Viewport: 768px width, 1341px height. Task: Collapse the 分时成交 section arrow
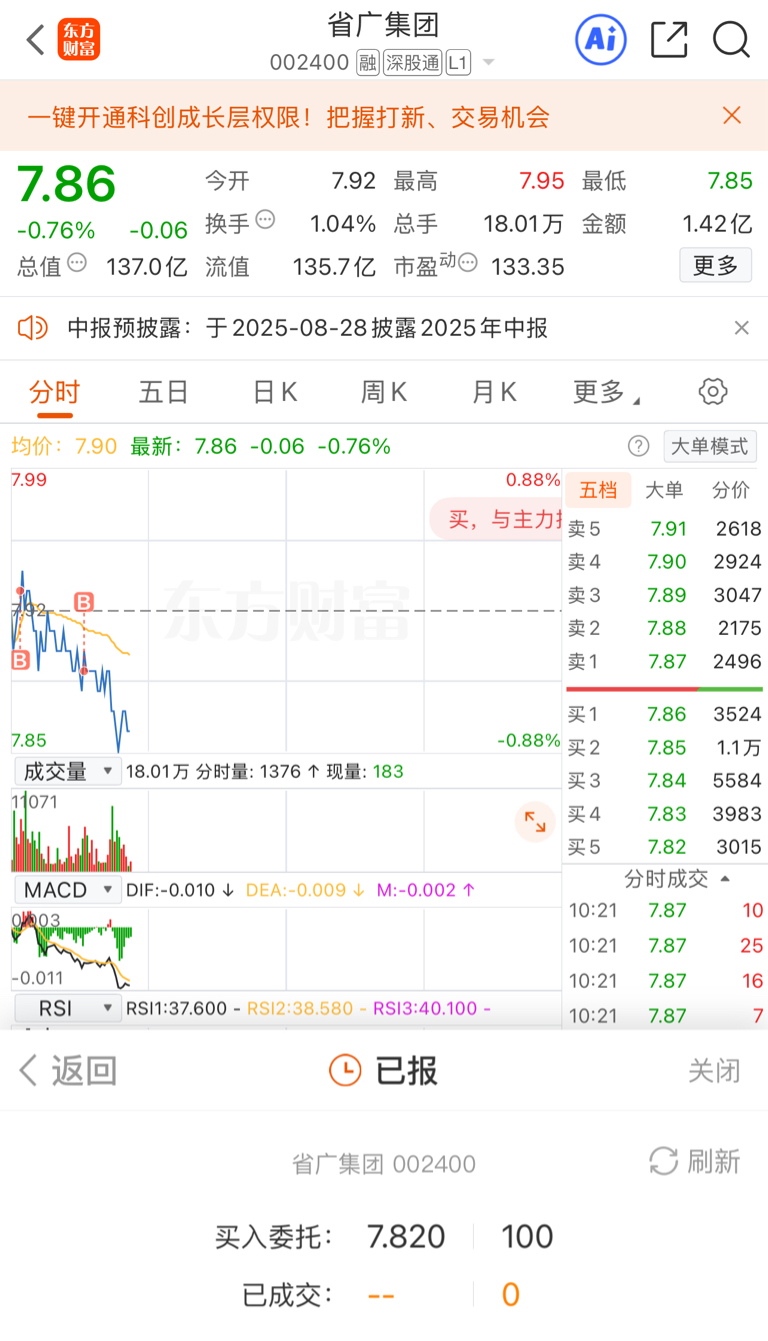[725, 879]
